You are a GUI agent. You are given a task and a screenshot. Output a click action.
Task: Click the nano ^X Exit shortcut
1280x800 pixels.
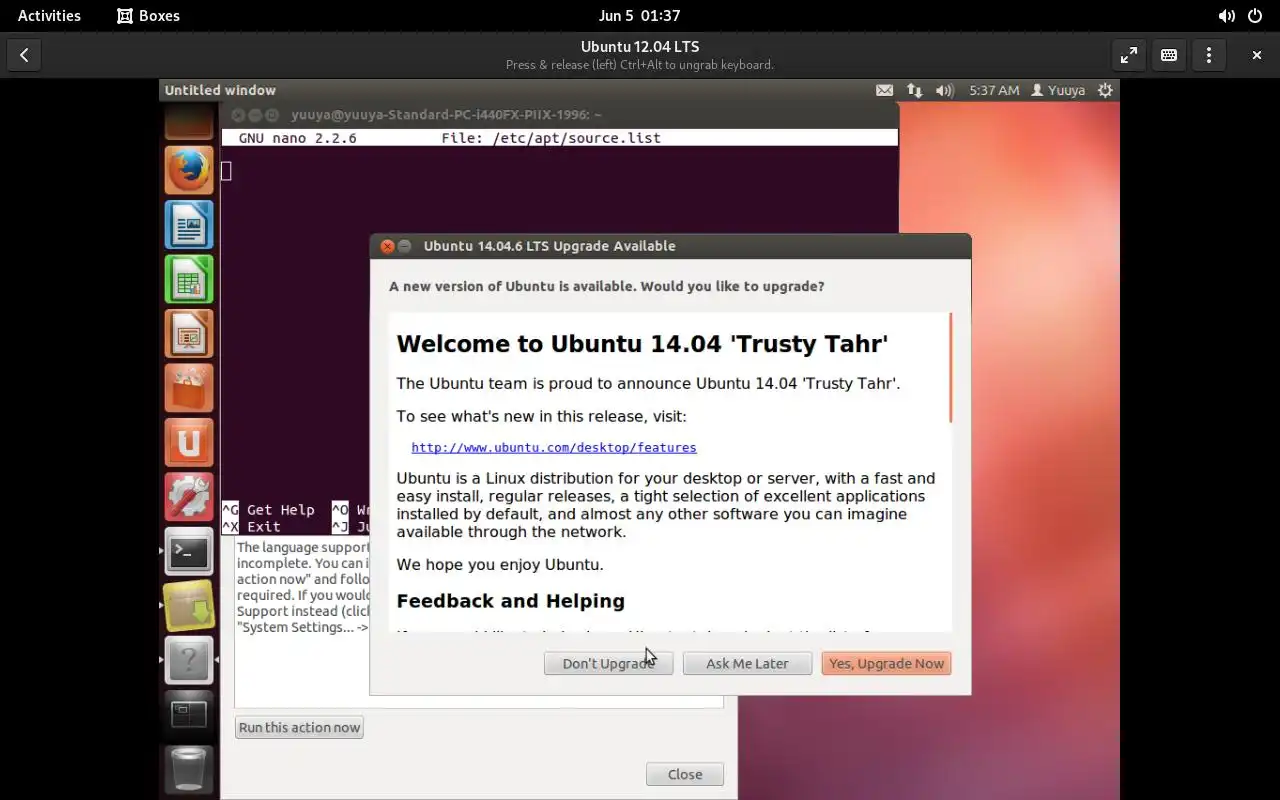click(x=251, y=527)
